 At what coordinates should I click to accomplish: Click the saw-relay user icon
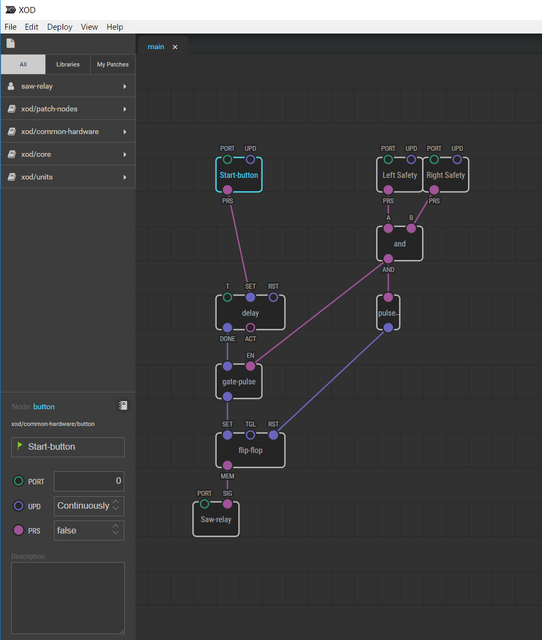point(11,86)
